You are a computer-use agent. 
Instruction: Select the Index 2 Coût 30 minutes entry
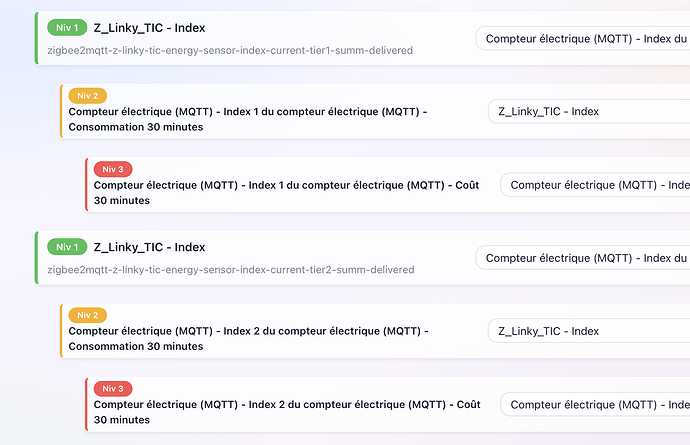[x=287, y=412]
